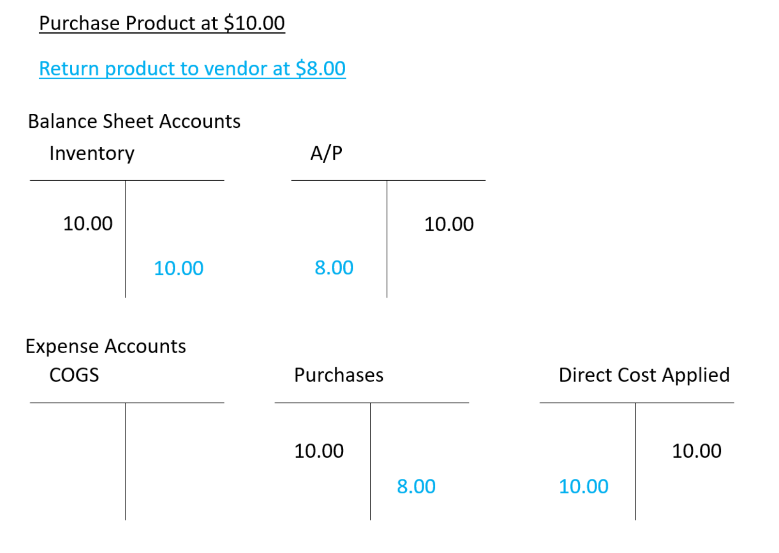
Task: Select the blue 10.00 credit under Inventory
Action: tap(178, 268)
